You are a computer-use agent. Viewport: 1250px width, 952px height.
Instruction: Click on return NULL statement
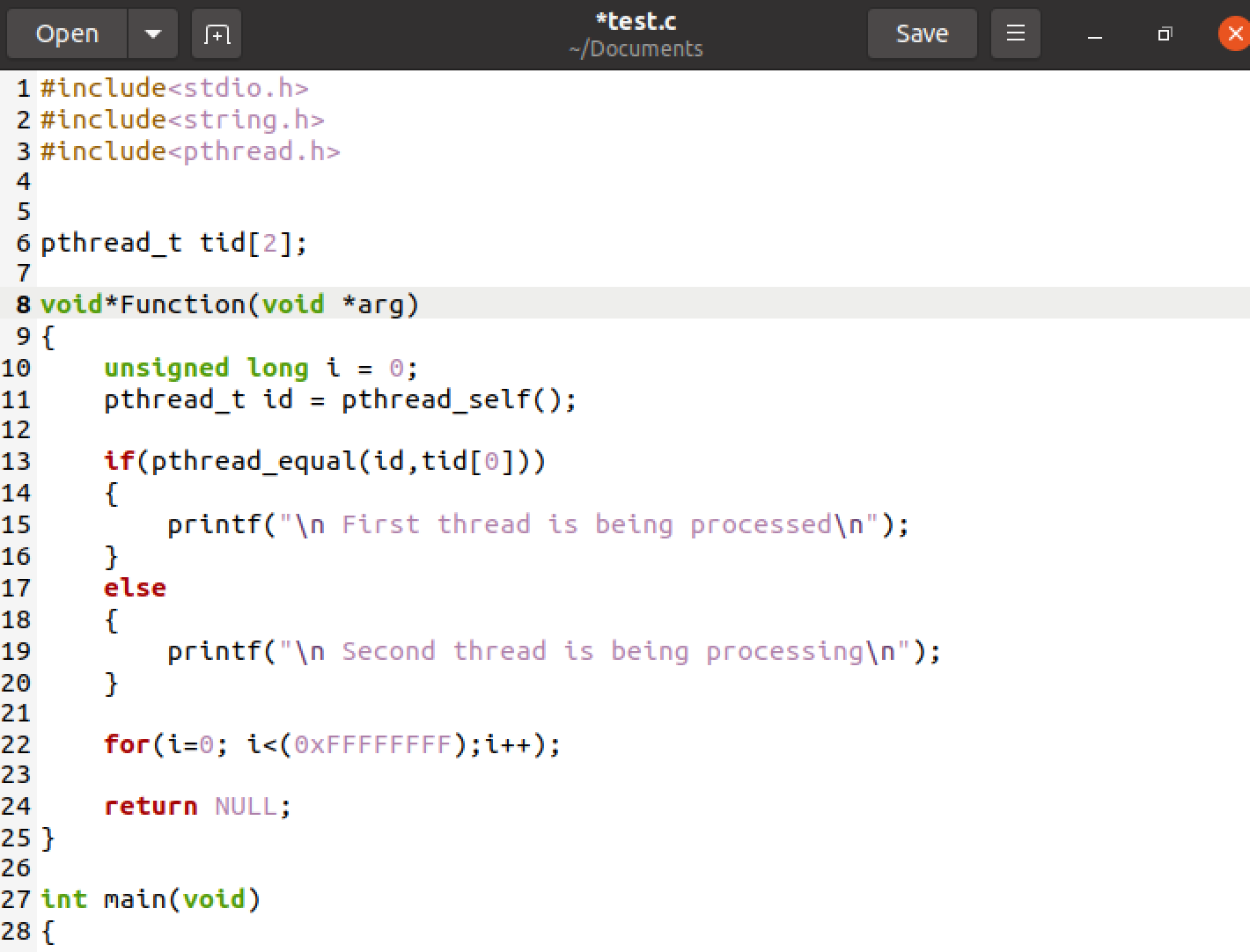197,806
